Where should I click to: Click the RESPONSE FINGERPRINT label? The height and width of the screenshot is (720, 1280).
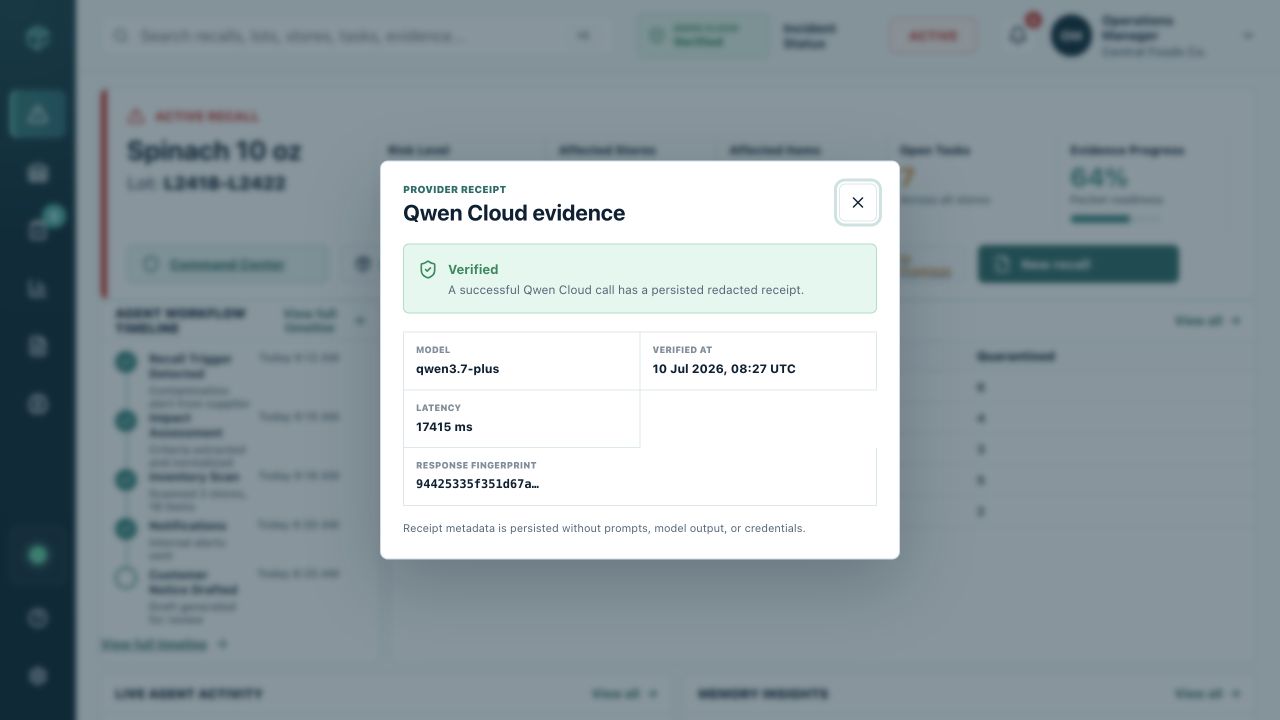coord(476,465)
